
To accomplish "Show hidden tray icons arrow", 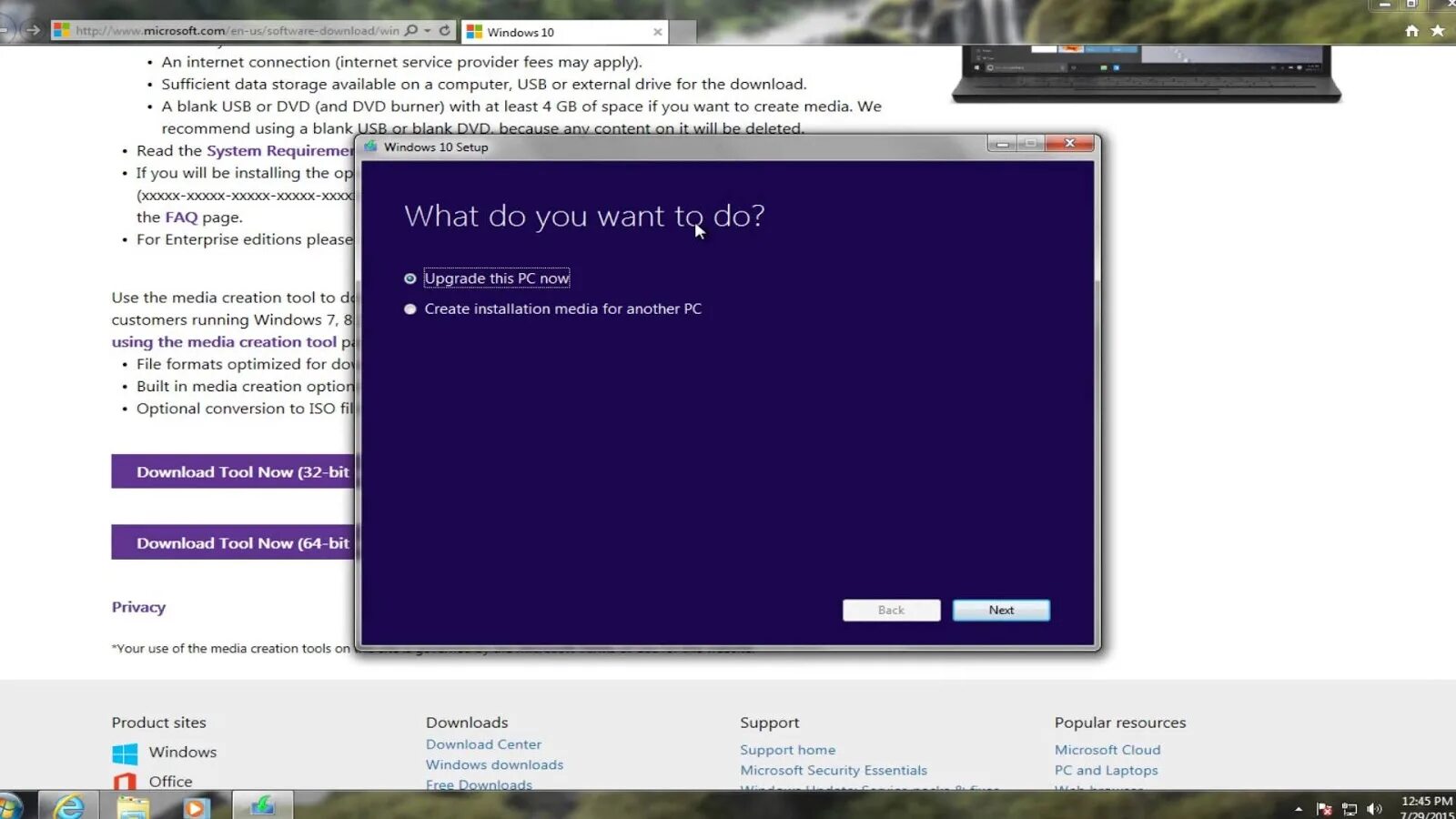I will coord(1299,808).
